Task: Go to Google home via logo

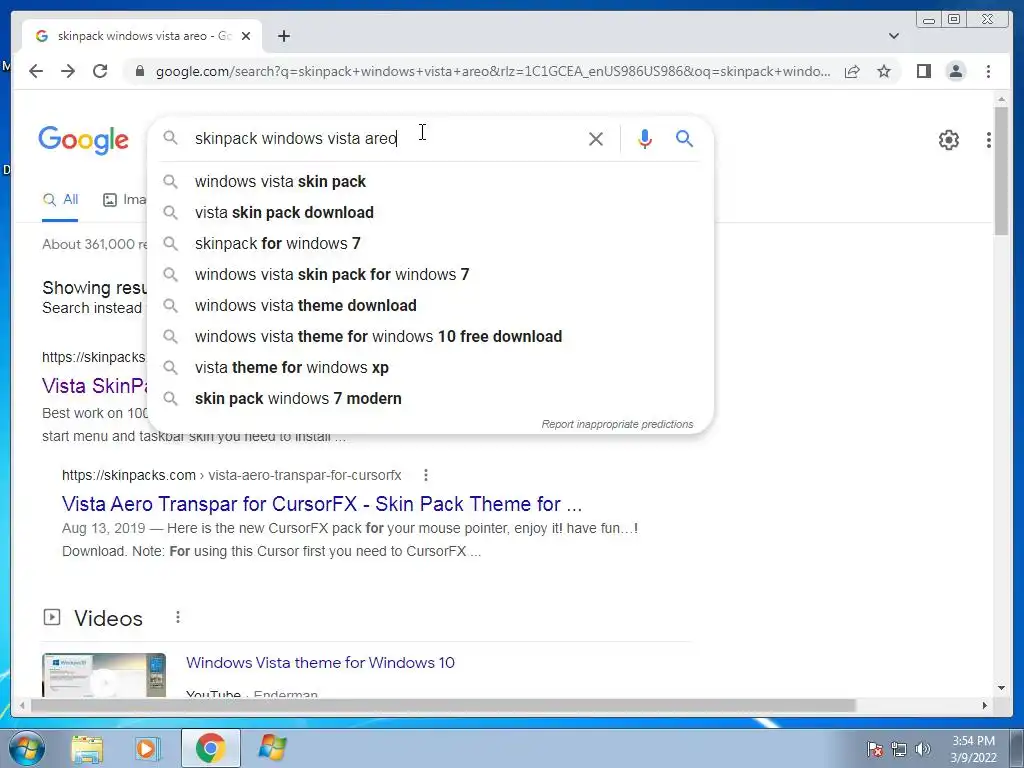Action: (83, 140)
